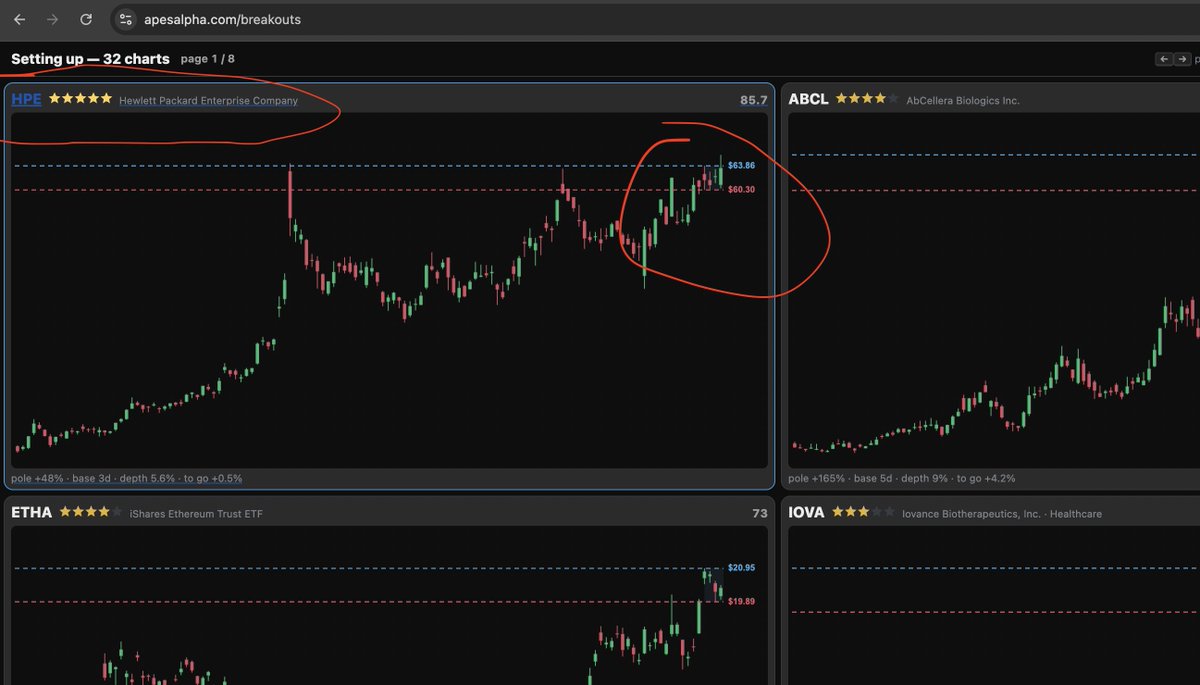Click HPE pole +48% stats line
Image resolution: width=1200 pixels, height=685 pixels.
coord(127,479)
